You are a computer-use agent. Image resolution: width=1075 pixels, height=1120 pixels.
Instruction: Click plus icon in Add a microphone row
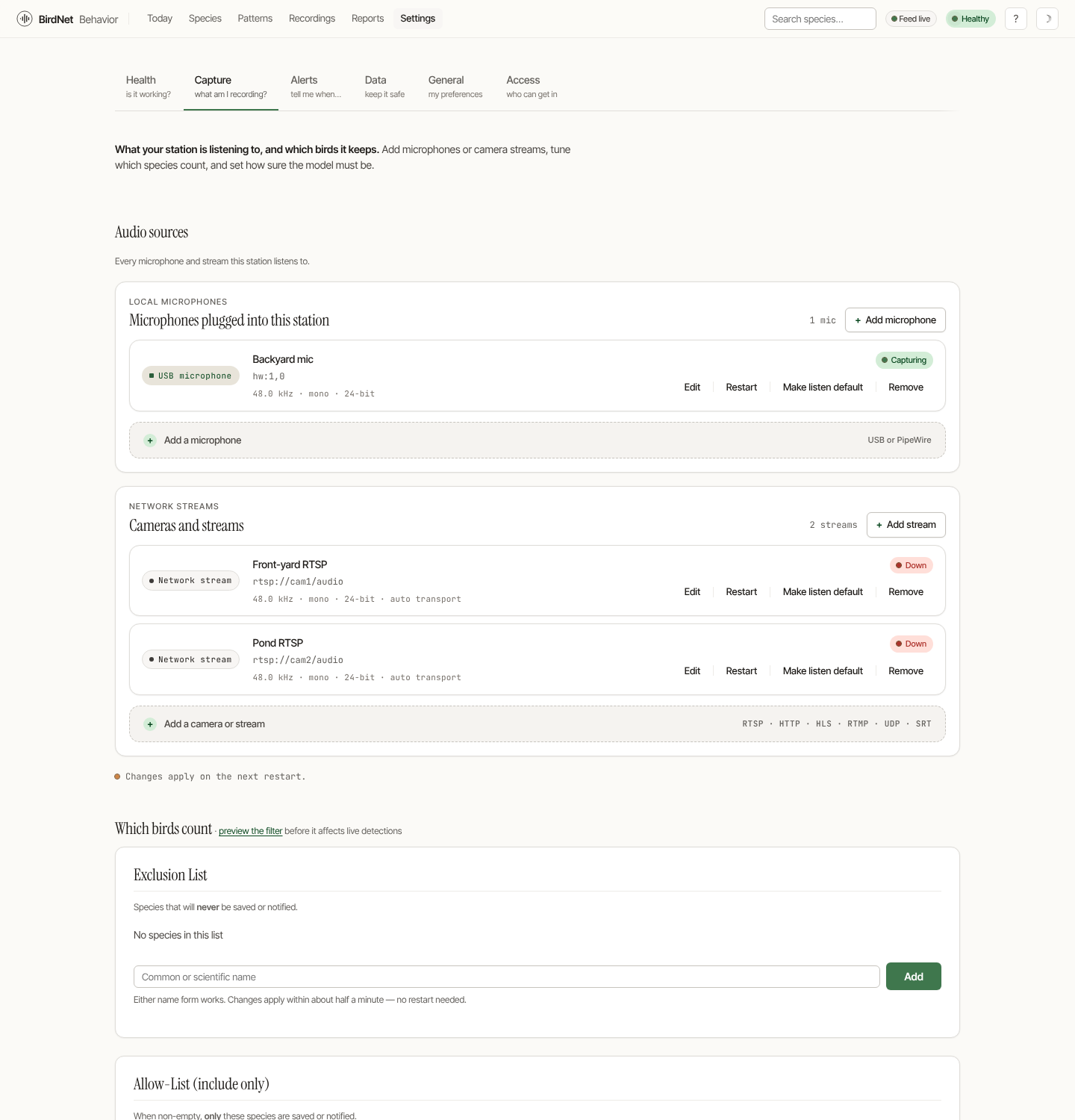click(x=150, y=441)
